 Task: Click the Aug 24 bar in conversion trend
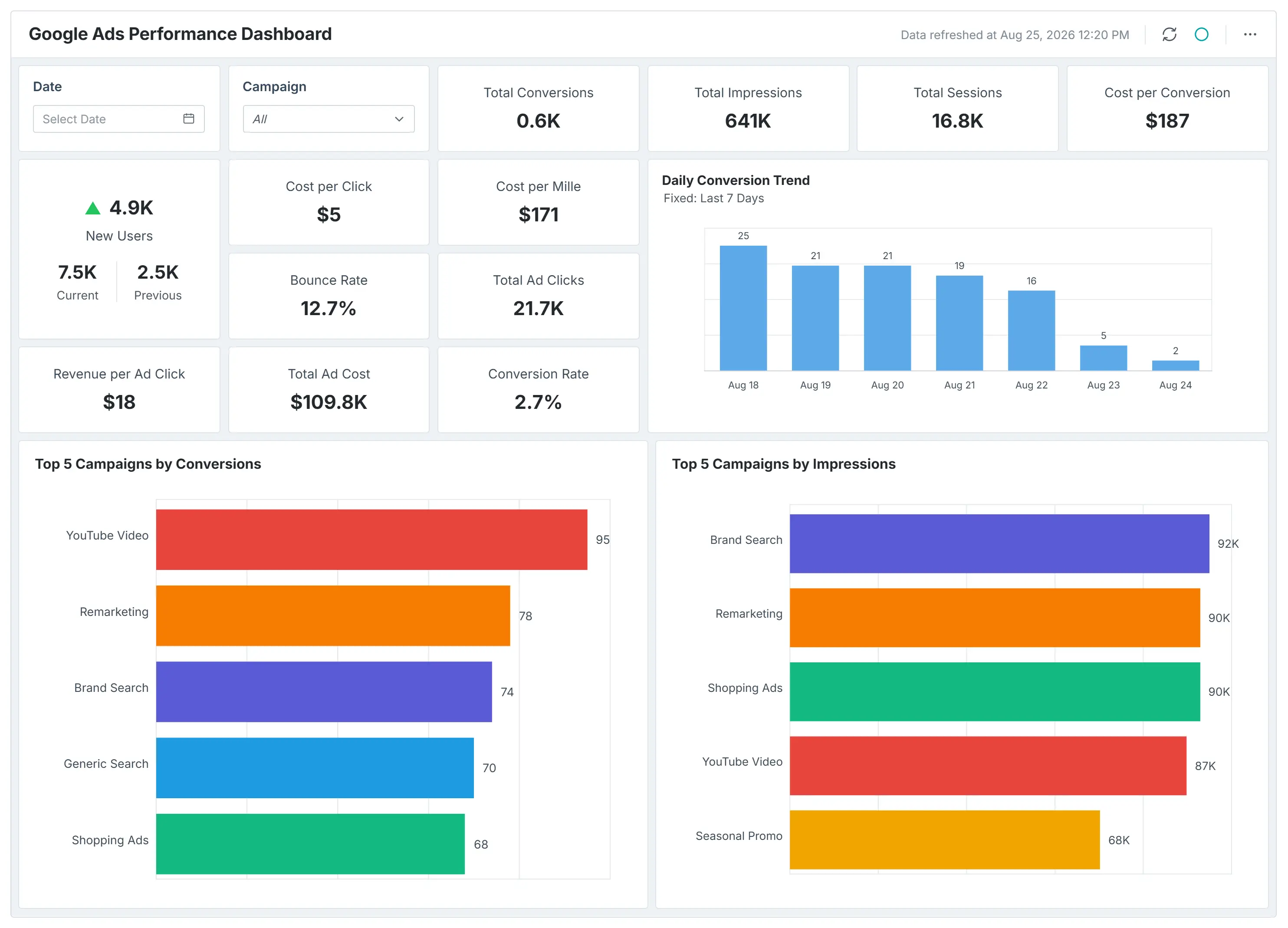pos(1175,365)
